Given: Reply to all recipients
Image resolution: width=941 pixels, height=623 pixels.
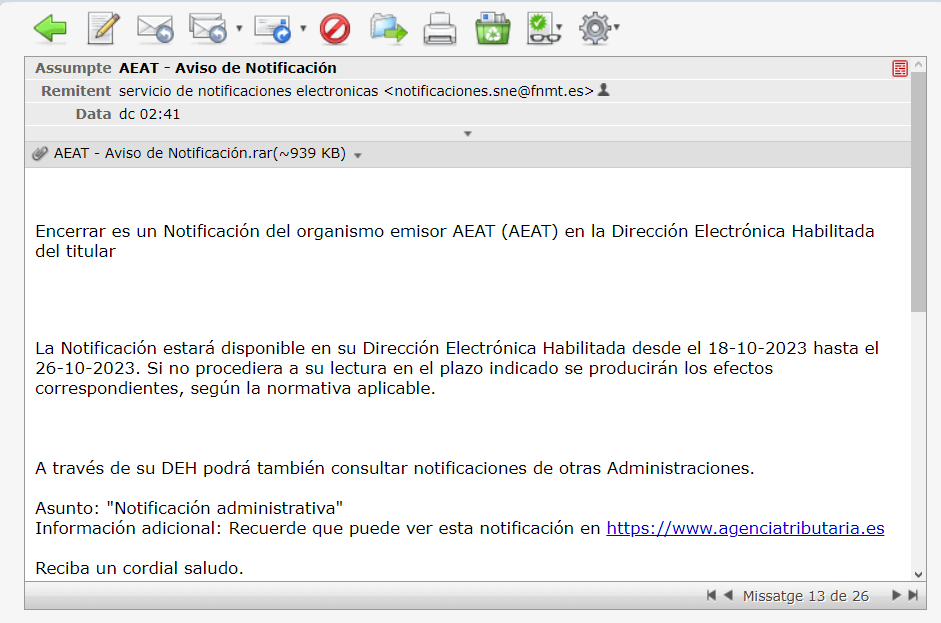Looking at the screenshot, I should 208,28.
